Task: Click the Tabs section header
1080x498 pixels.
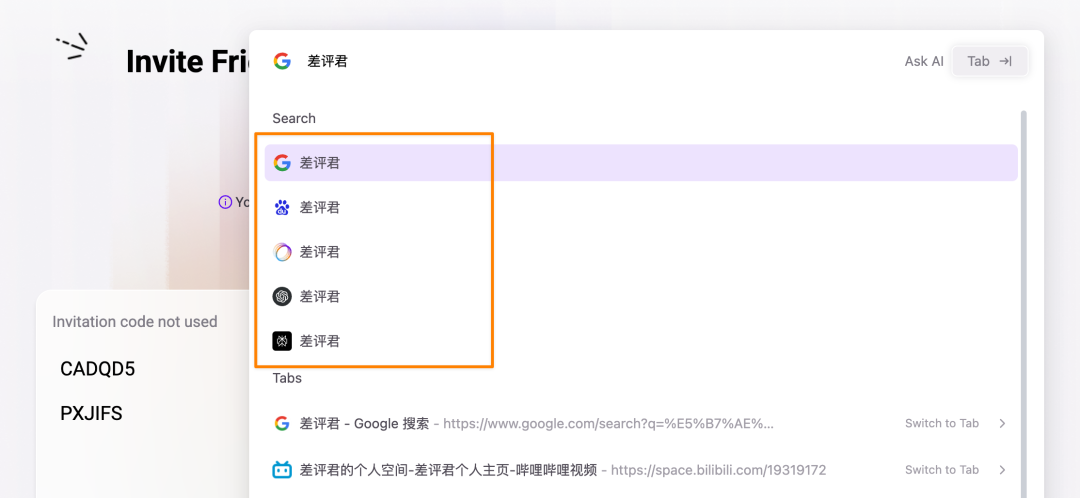Action: (287, 378)
